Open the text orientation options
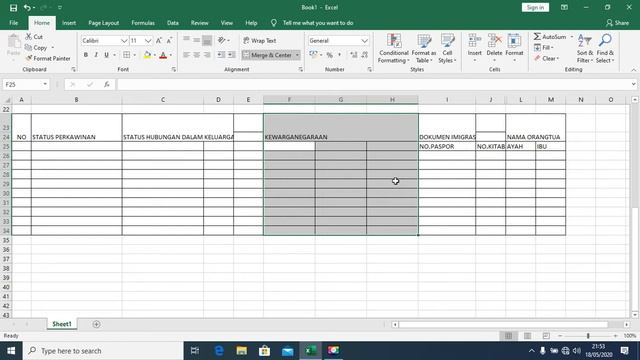The width and height of the screenshot is (640, 360). point(223,40)
